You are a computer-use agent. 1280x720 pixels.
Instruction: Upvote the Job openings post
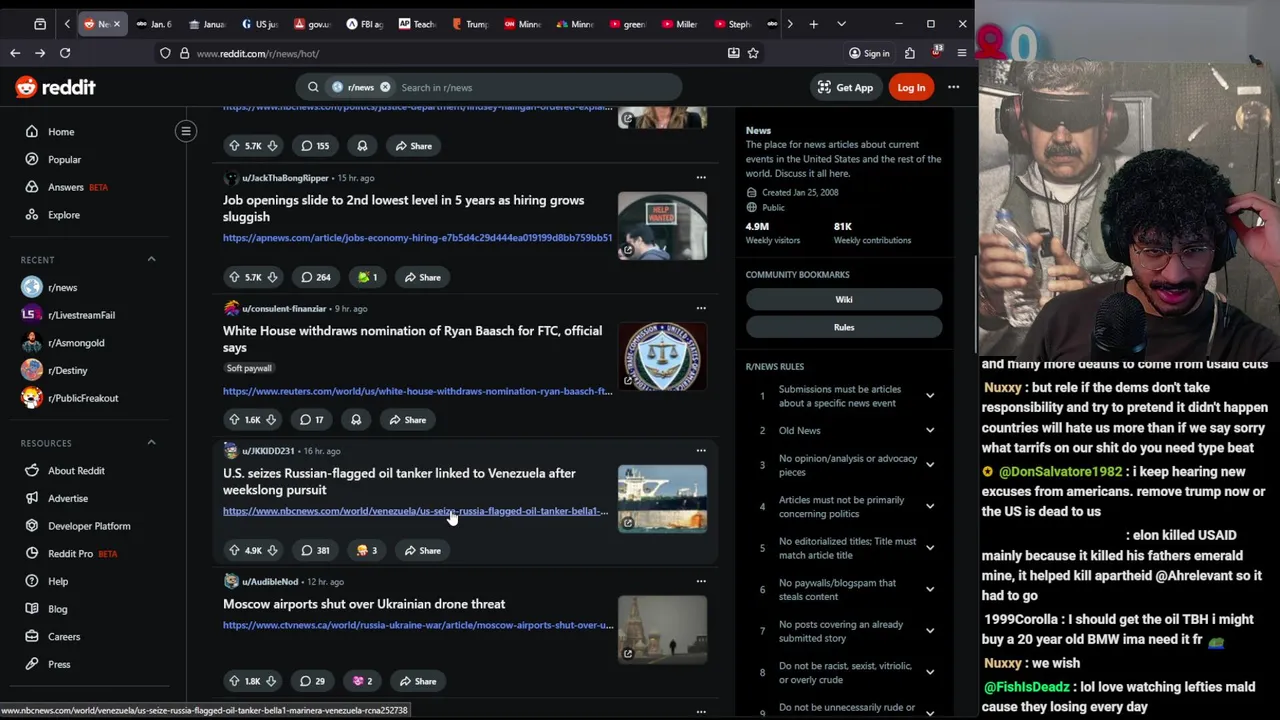coord(234,277)
